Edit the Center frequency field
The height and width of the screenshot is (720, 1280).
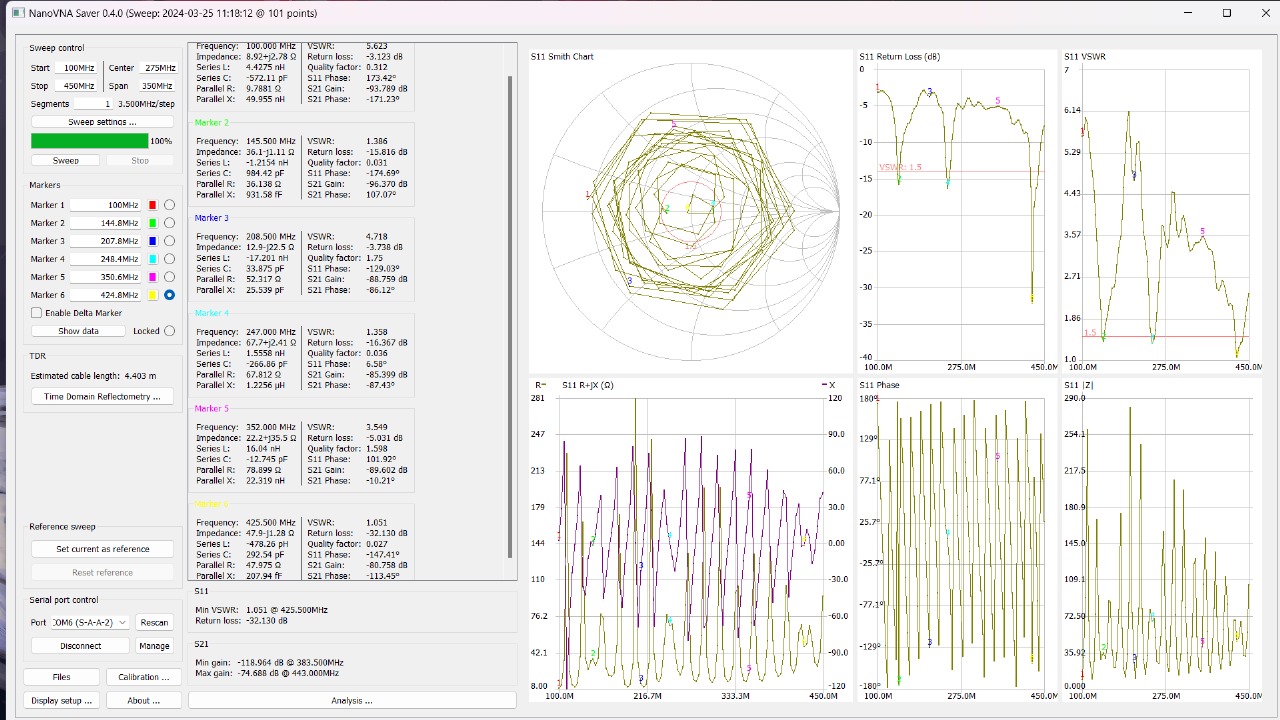coord(157,68)
